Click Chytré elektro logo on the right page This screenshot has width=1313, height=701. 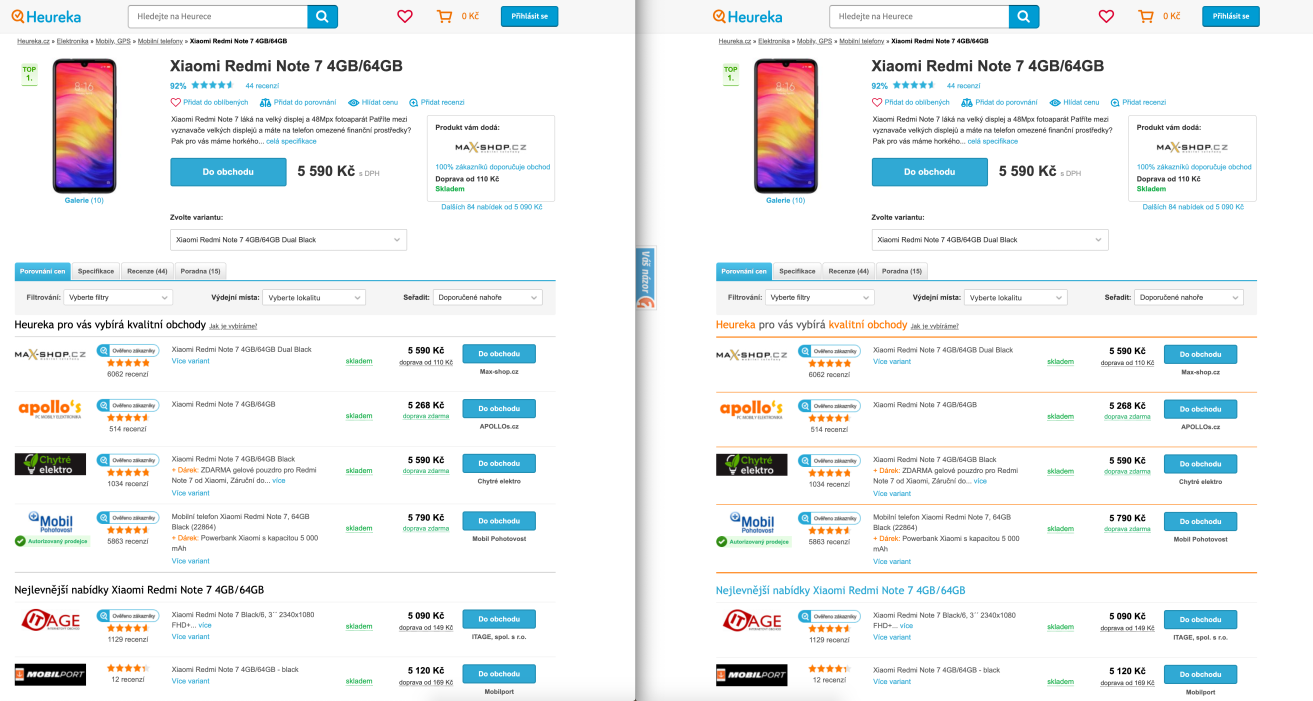coord(751,464)
